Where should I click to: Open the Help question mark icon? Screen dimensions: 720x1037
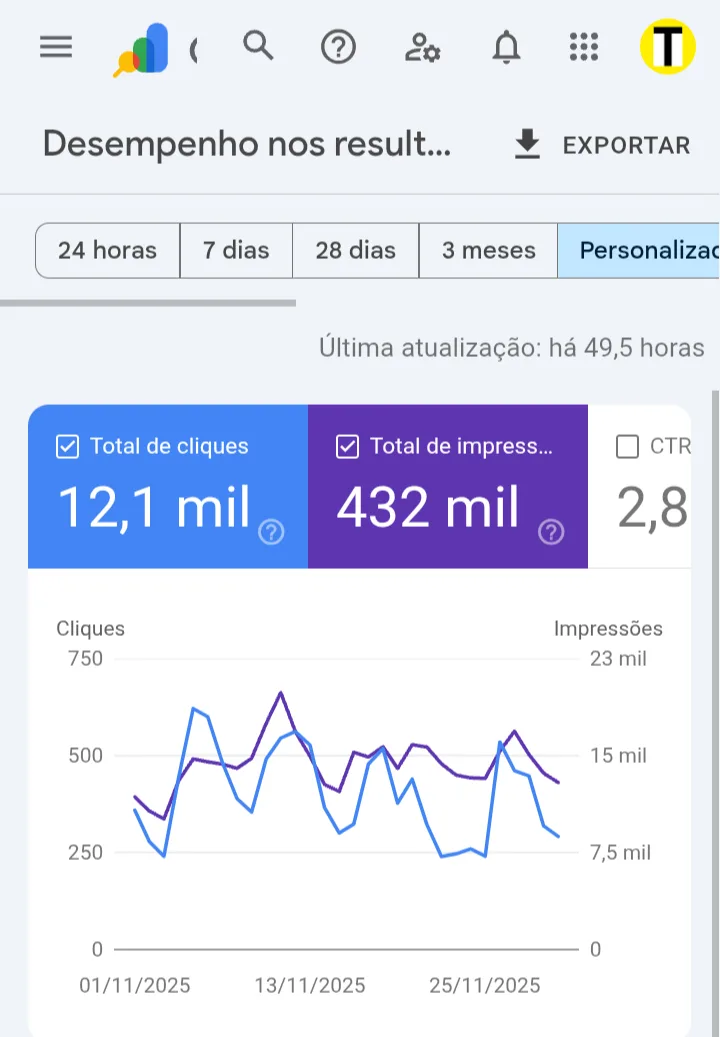tap(338, 47)
